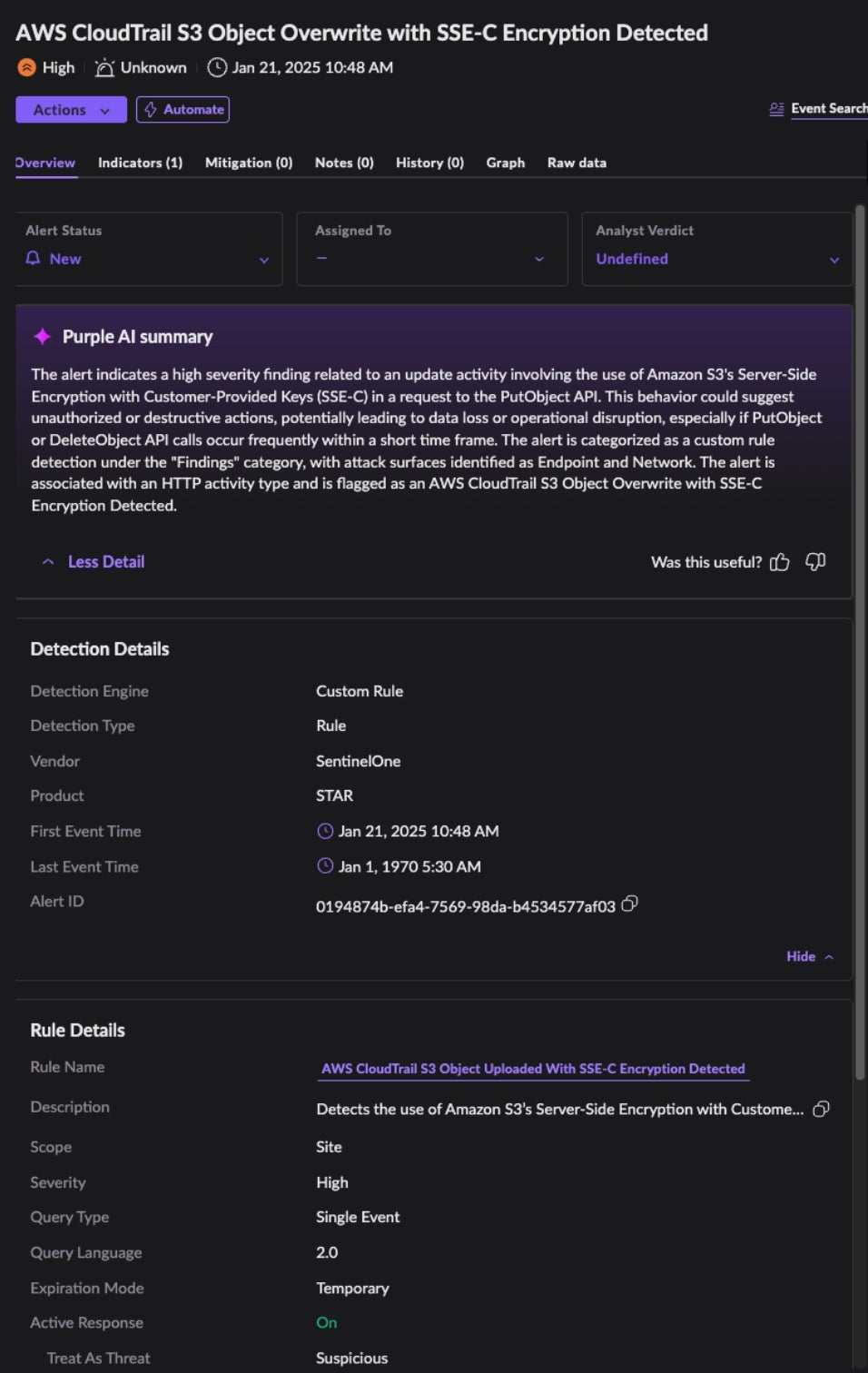Click the thumbs up feedback icon
868x1373 pixels.
click(x=779, y=562)
